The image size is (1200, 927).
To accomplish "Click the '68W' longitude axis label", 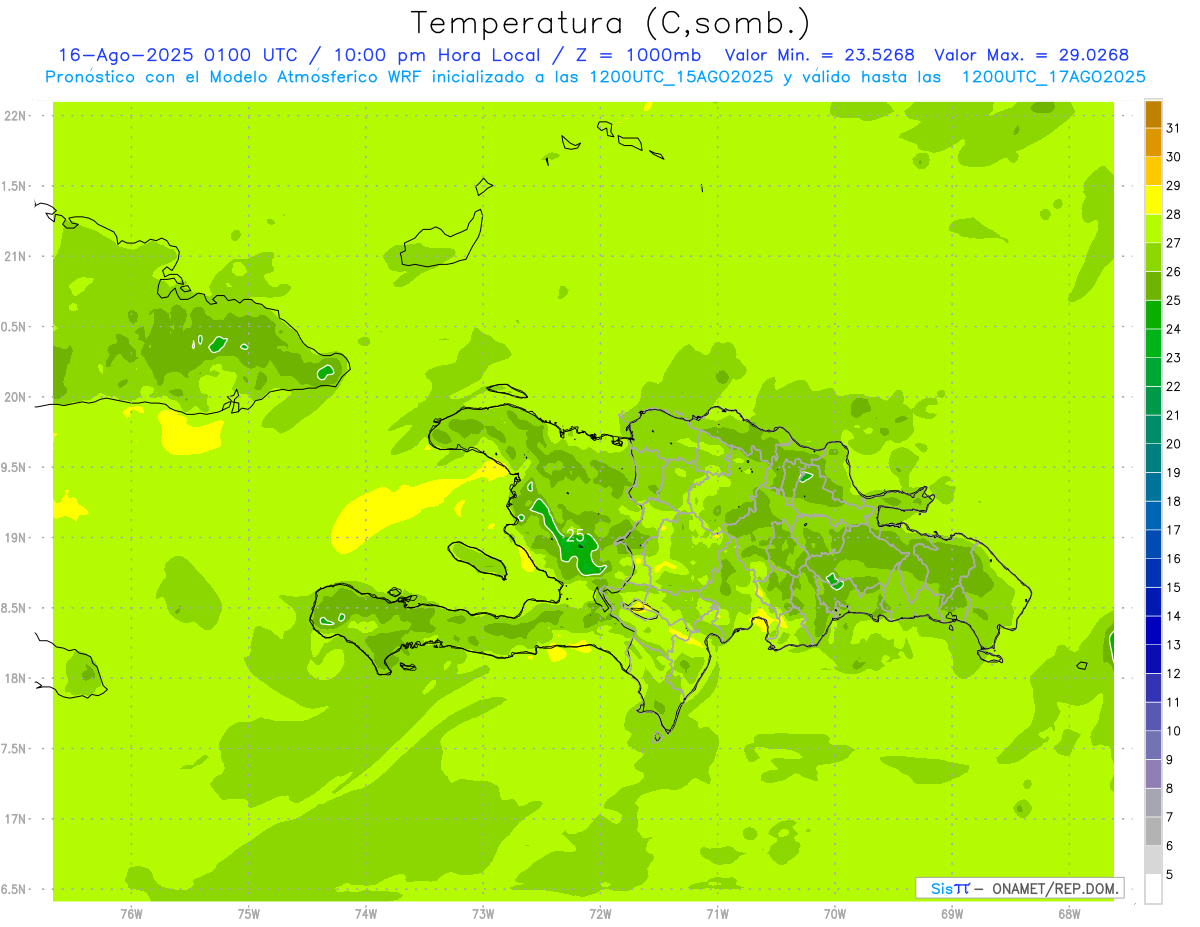I will point(1069,914).
